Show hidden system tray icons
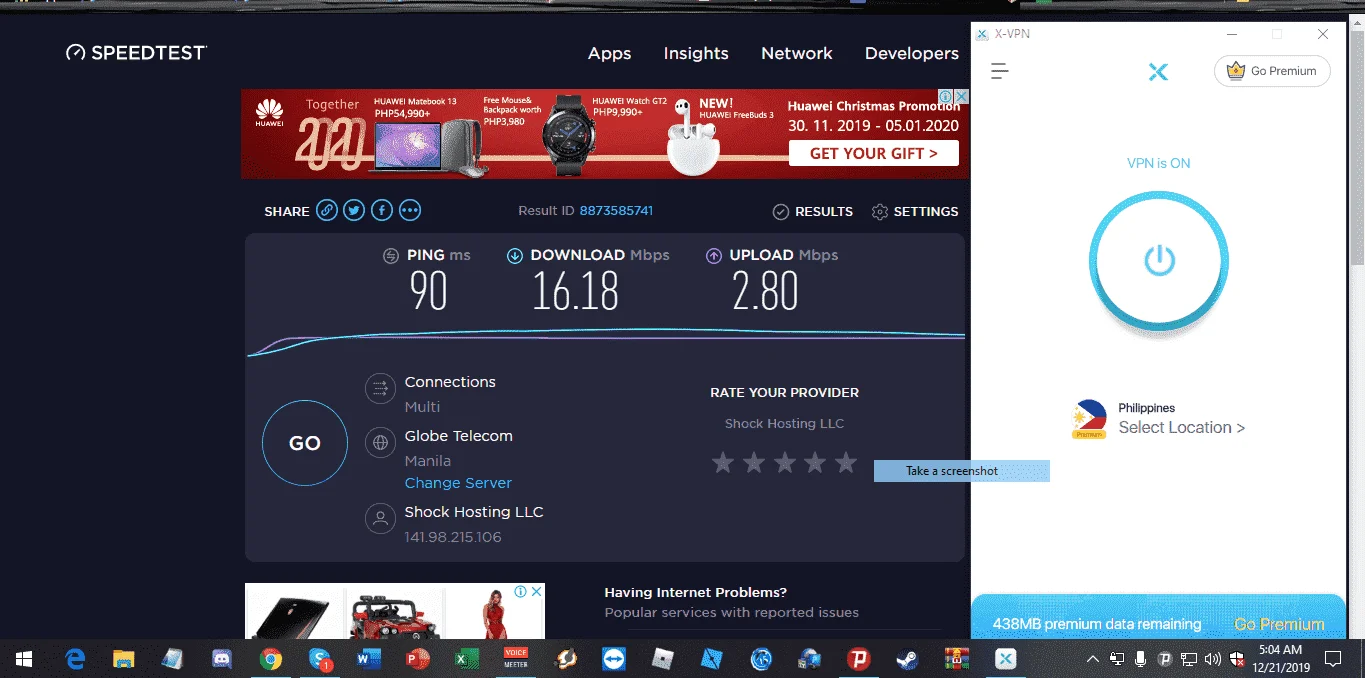The width and height of the screenshot is (1365, 678). tap(1093, 659)
